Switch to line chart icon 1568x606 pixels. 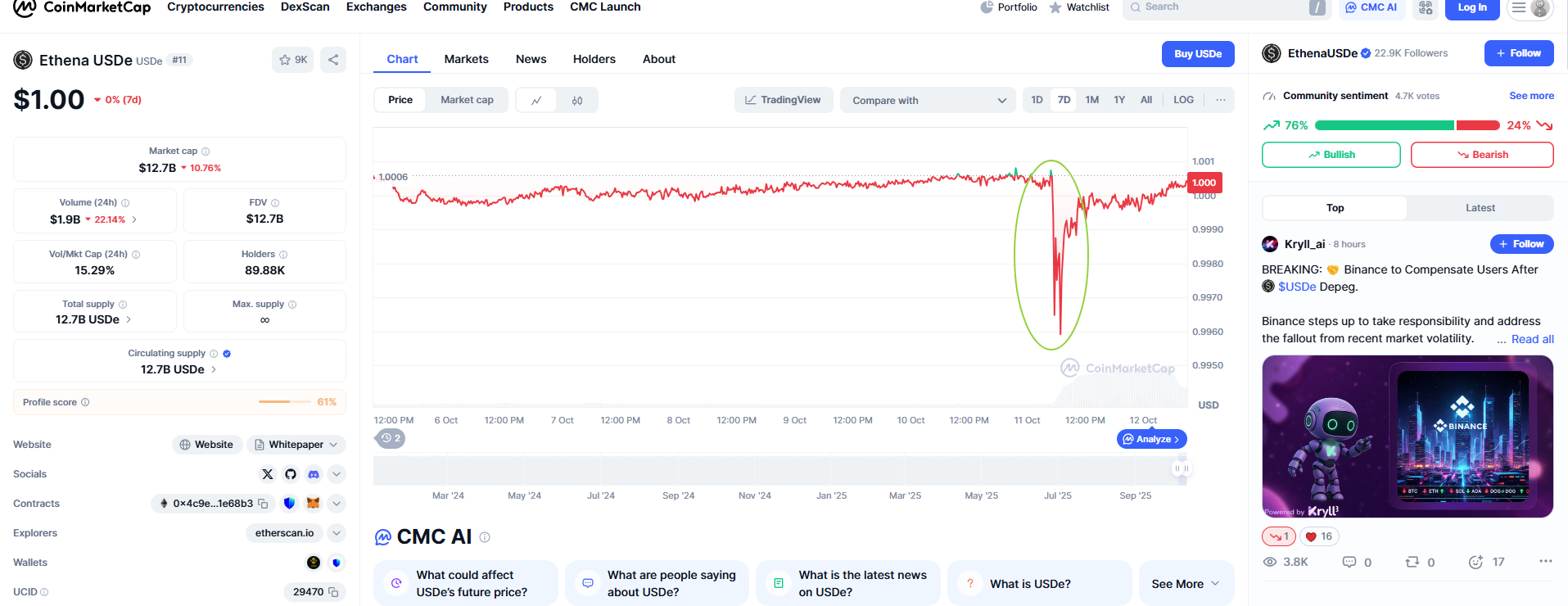(x=536, y=100)
